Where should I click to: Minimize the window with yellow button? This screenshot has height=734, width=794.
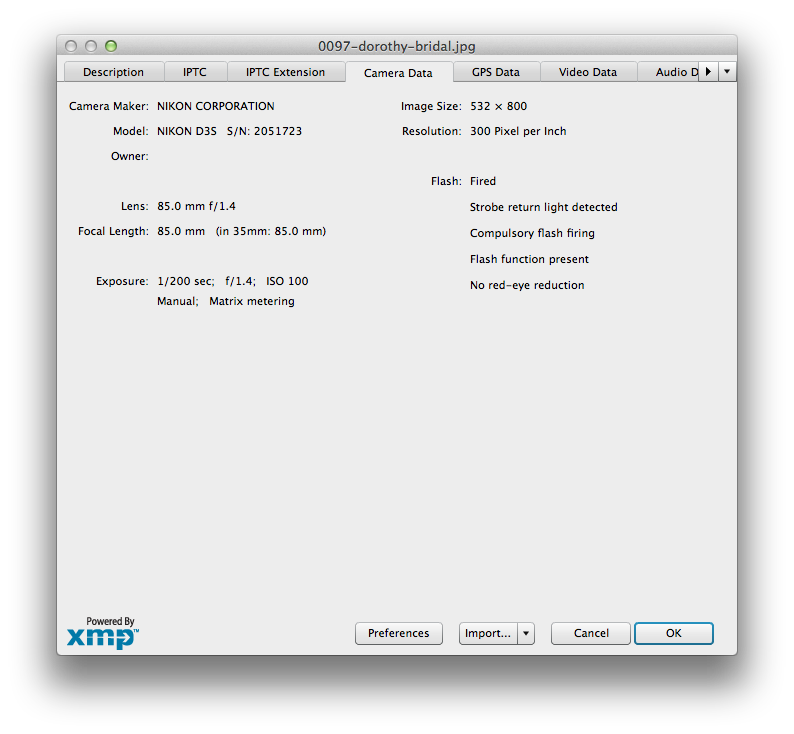click(x=91, y=46)
